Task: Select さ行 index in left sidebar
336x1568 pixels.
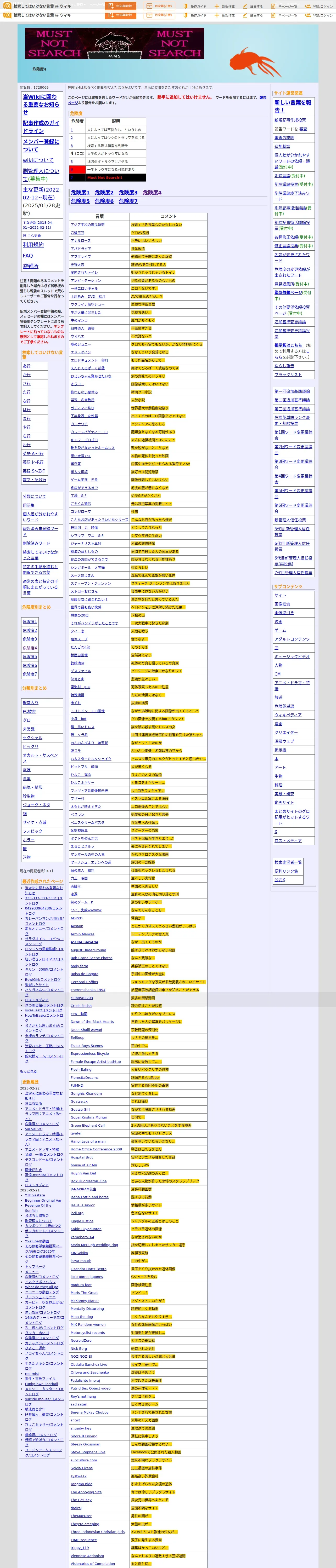Action: [27, 383]
